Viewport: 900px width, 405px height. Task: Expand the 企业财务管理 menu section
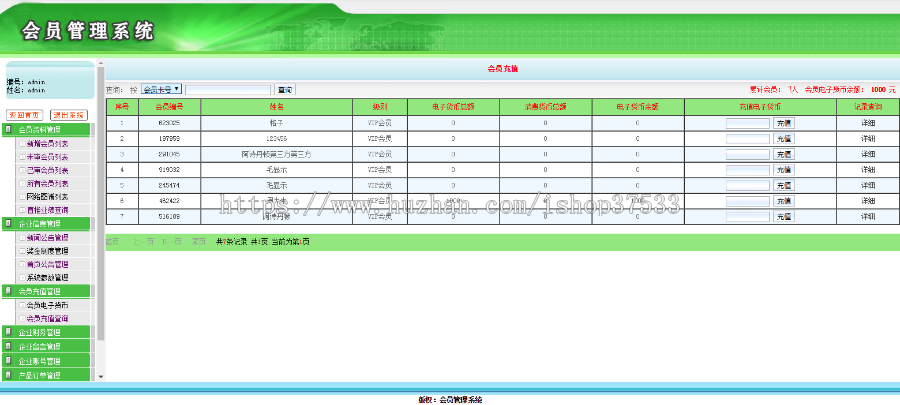point(46,332)
